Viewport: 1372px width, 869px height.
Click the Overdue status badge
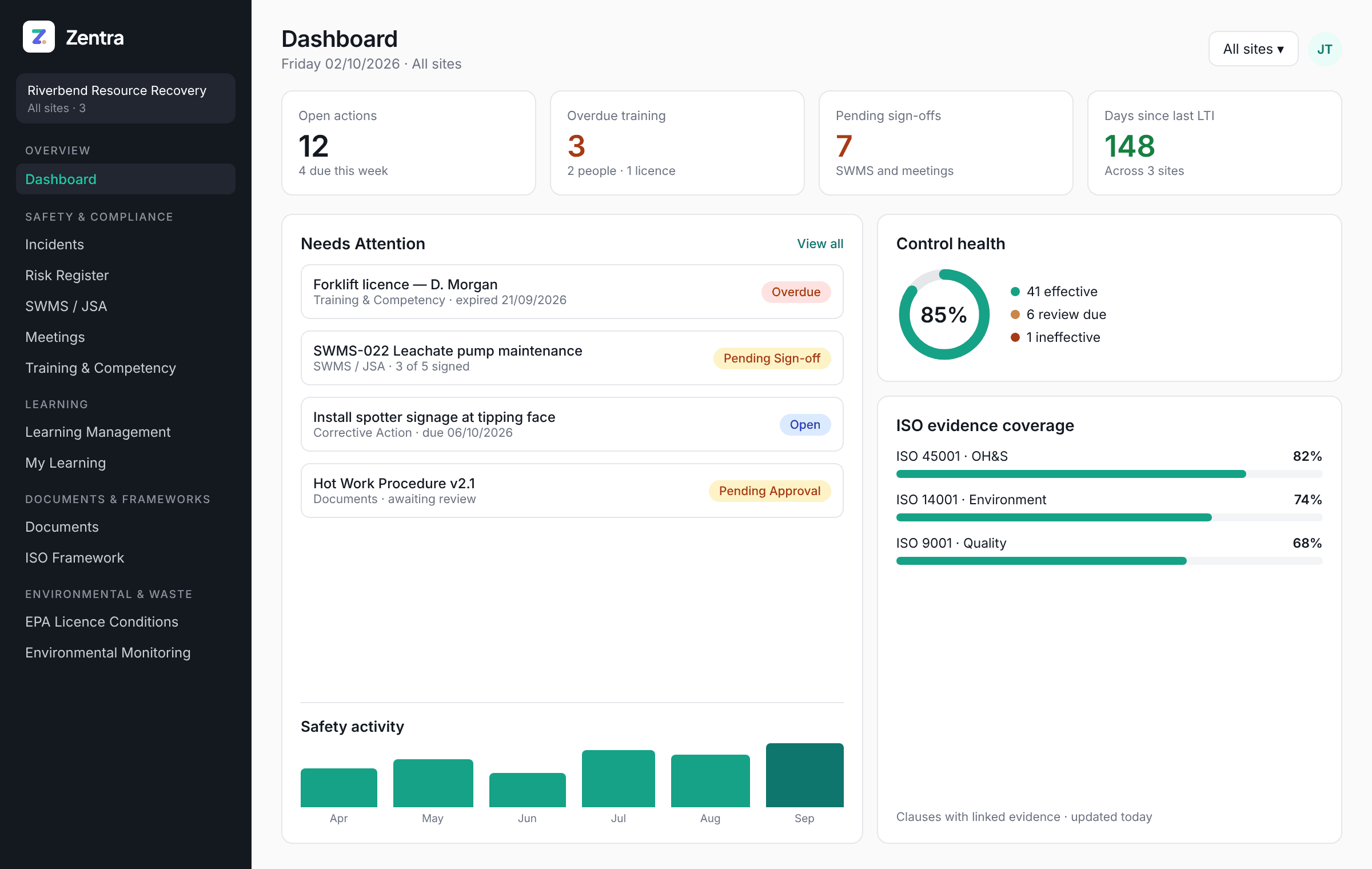pos(796,292)
